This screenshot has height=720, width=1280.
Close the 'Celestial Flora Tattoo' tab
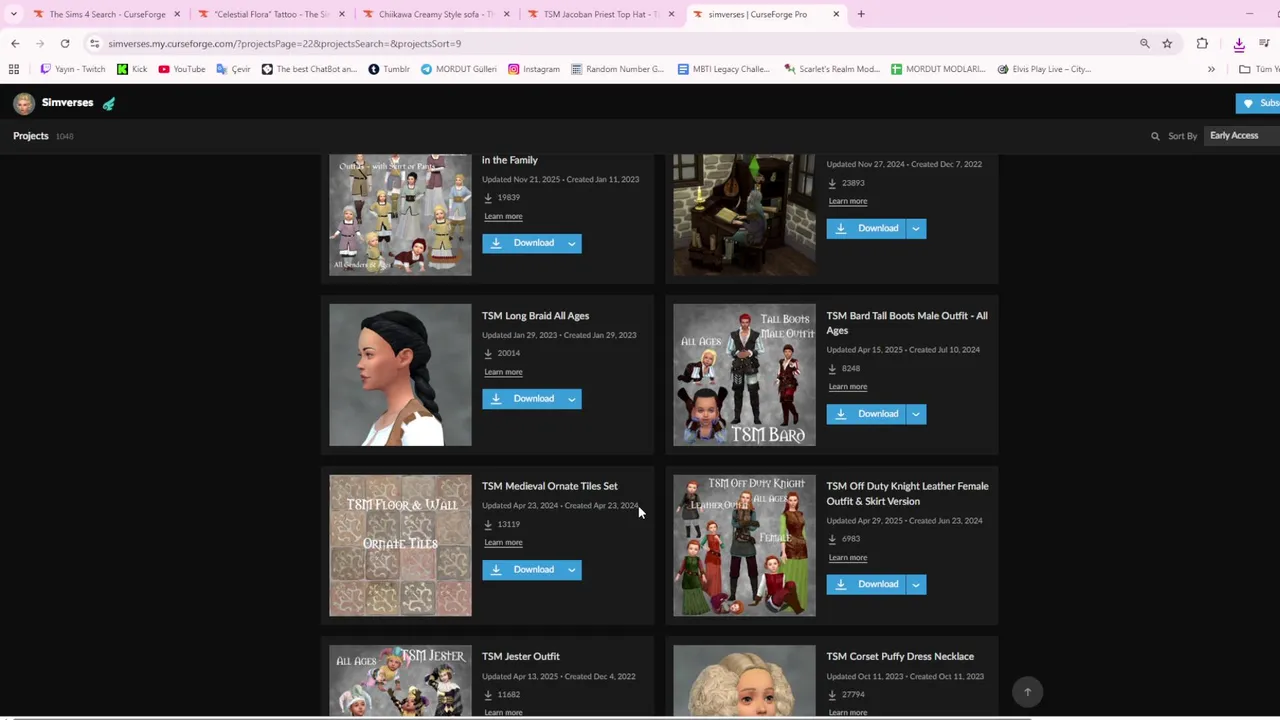tap(342, 14)
